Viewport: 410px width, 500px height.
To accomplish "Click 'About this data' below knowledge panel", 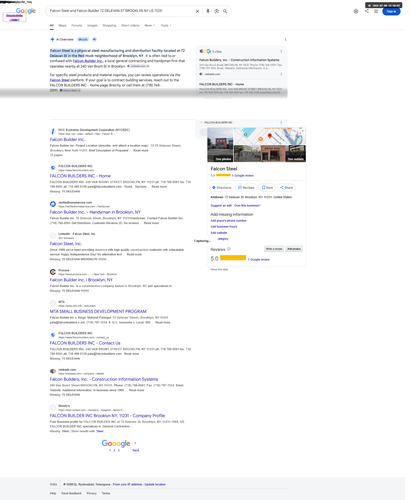I will tap(219, 269).
